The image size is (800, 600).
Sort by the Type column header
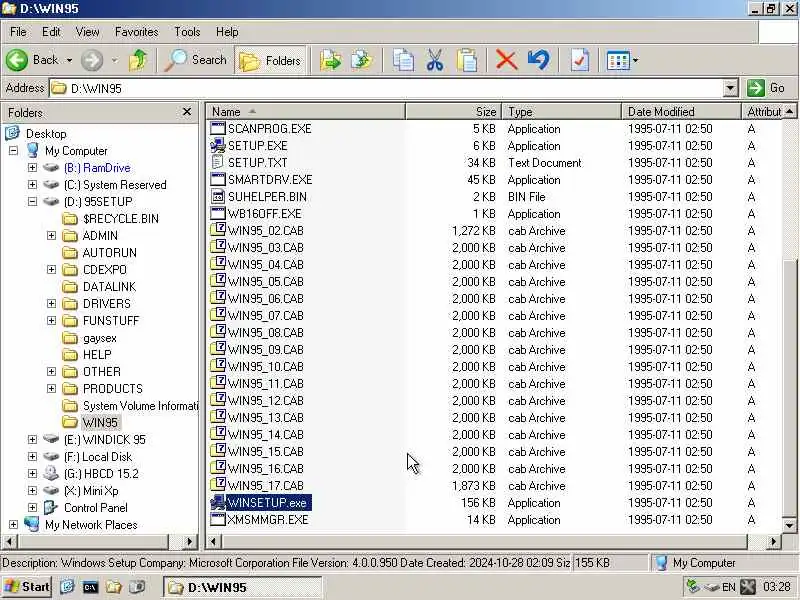tap(562, 112)
